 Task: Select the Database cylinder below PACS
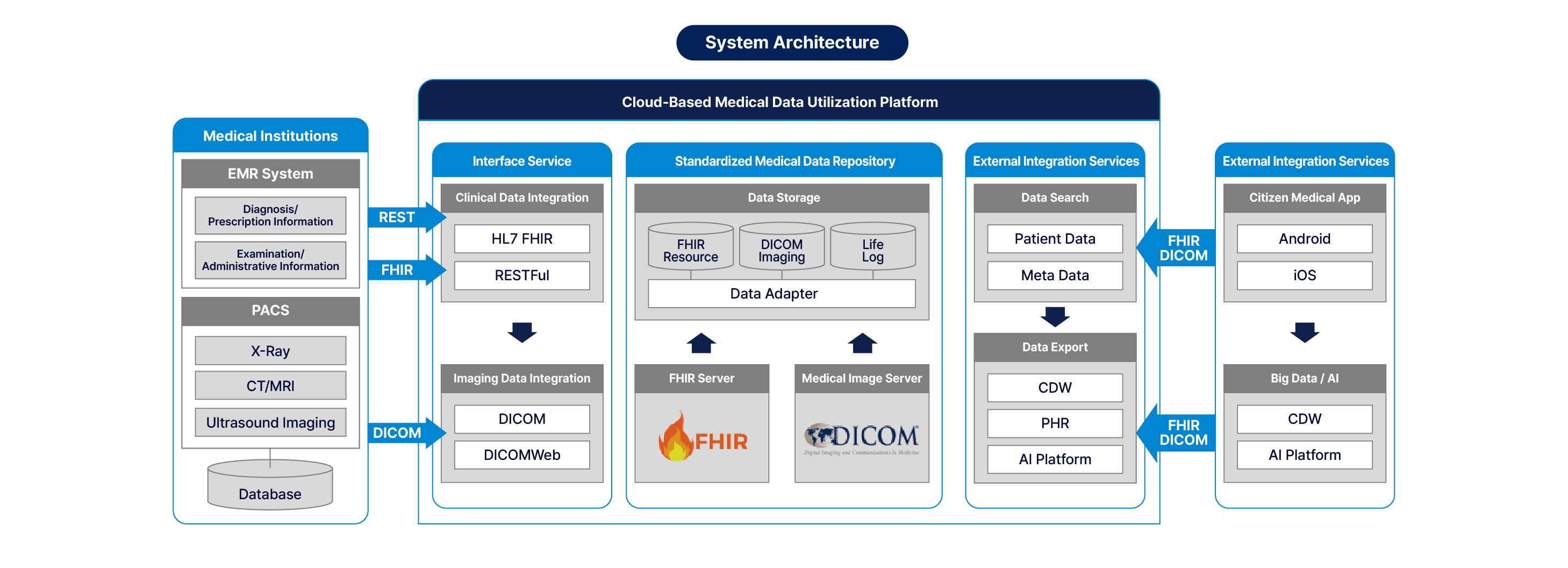pyautogui.click(x=270, y=486)
